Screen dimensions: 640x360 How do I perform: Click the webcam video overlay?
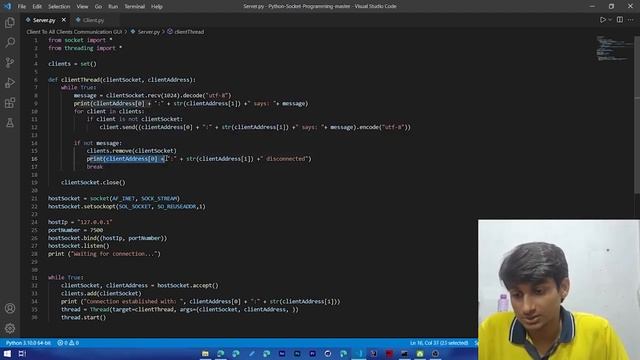(x=559, y=290)
